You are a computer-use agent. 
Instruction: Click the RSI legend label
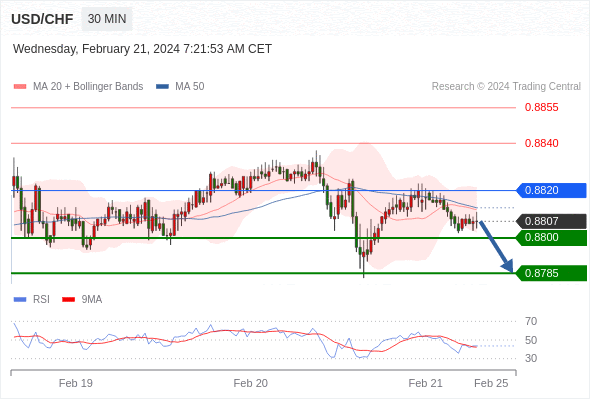coord(41,300)
